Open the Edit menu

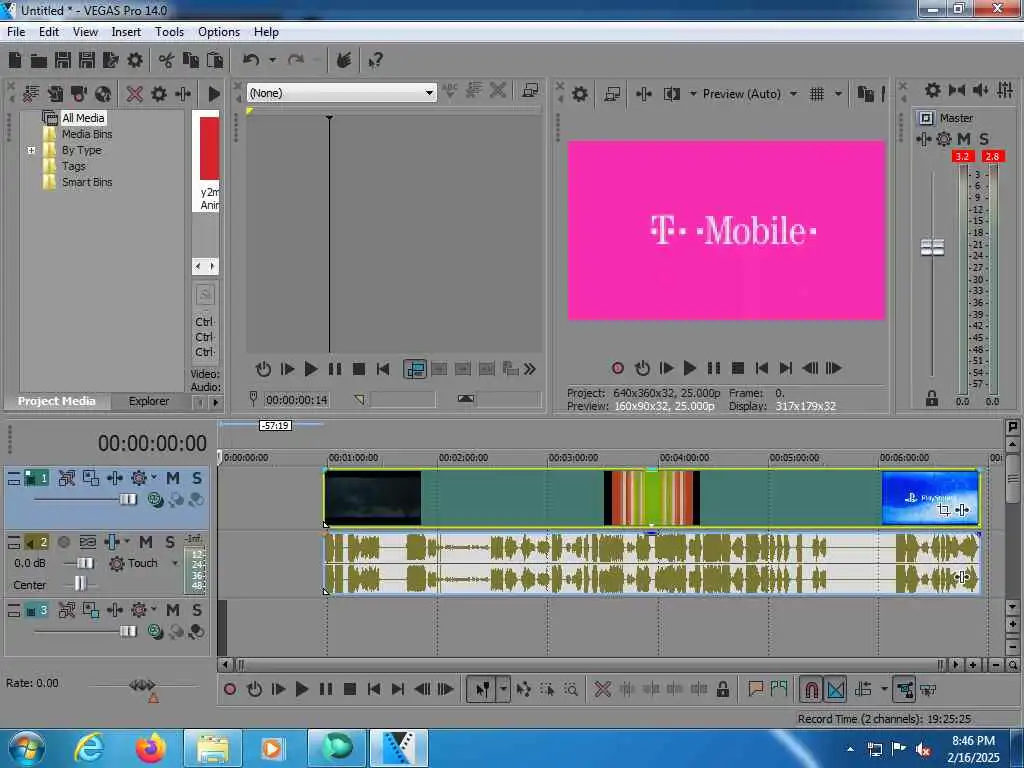pos(48,32)
